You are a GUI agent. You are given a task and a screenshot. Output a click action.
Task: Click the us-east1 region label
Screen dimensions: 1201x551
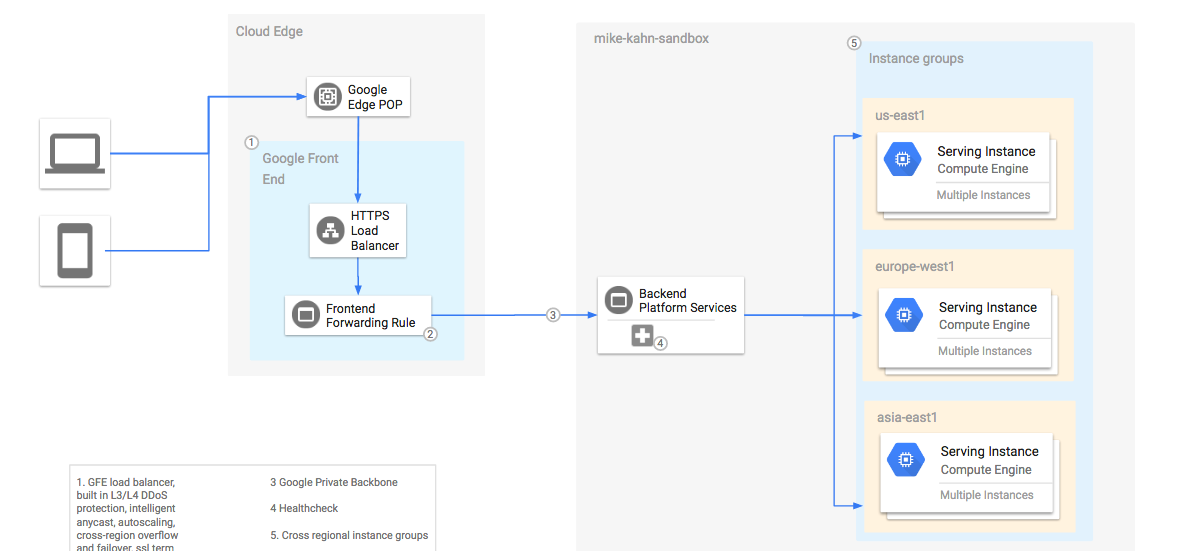click(900, 115)
